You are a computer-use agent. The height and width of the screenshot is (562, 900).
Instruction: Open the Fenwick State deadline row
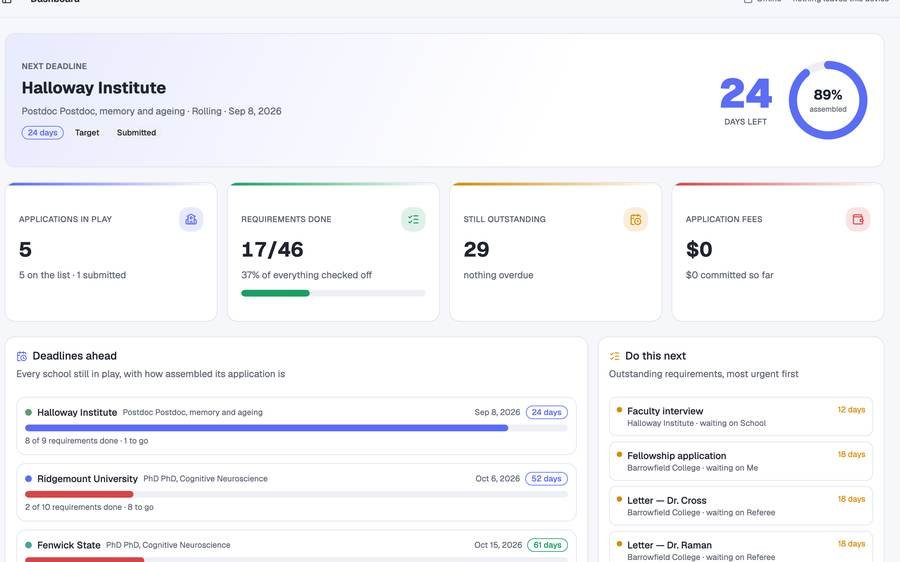click(x=296, y=546)
